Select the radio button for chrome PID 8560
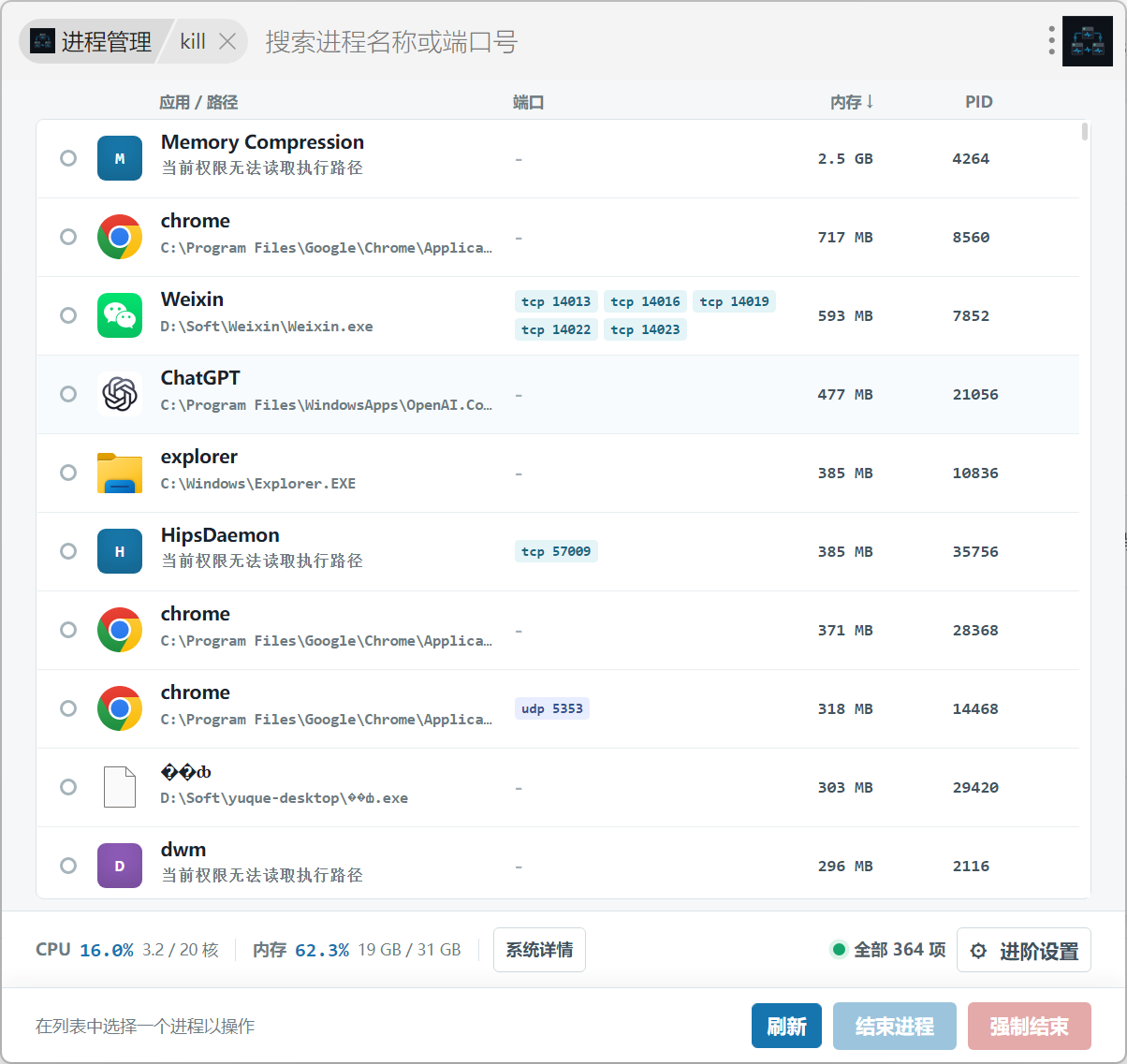The image size is (1127, 1064). click(68, 237)
